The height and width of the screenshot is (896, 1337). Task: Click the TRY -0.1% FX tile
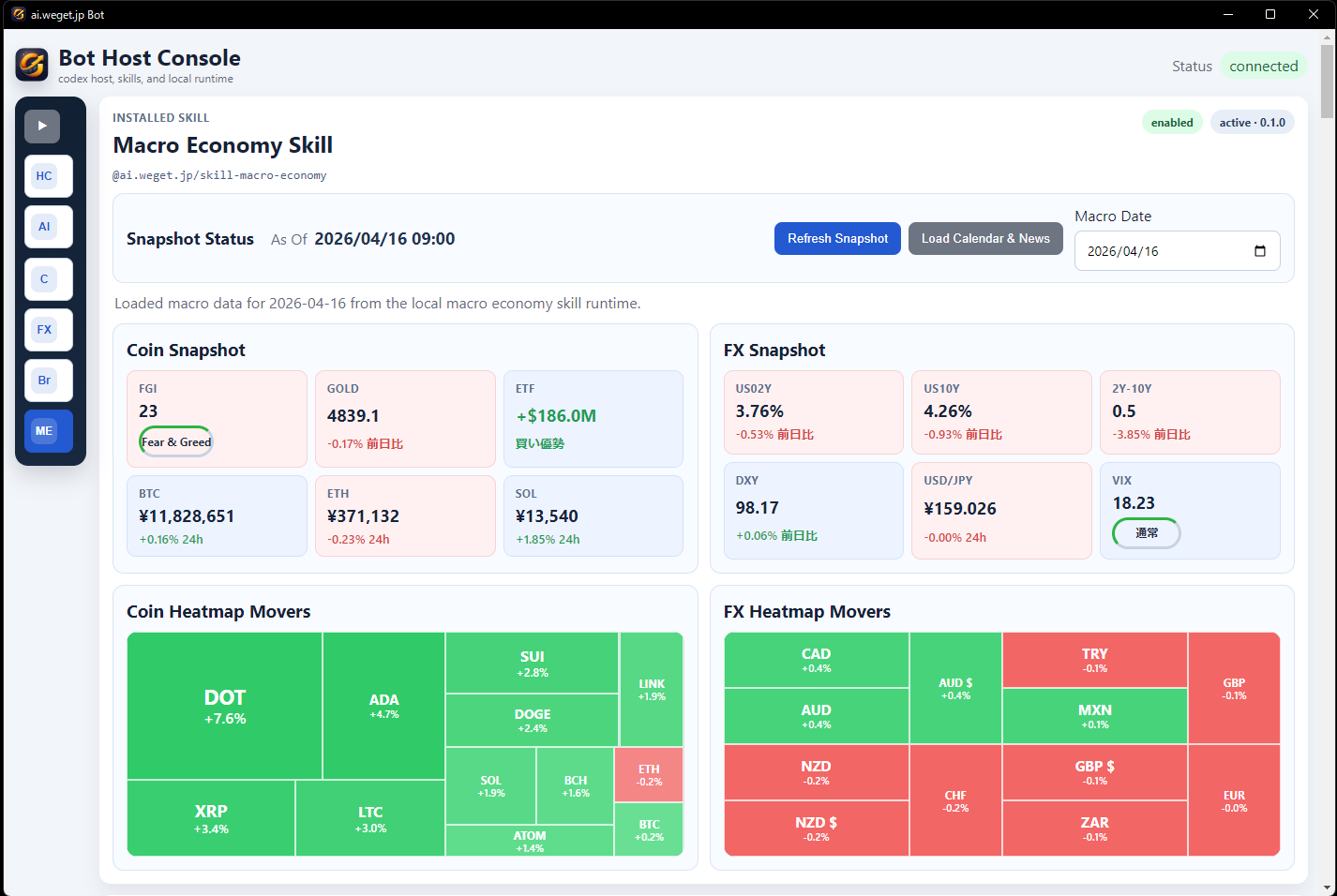click(x=1095, y=660)
